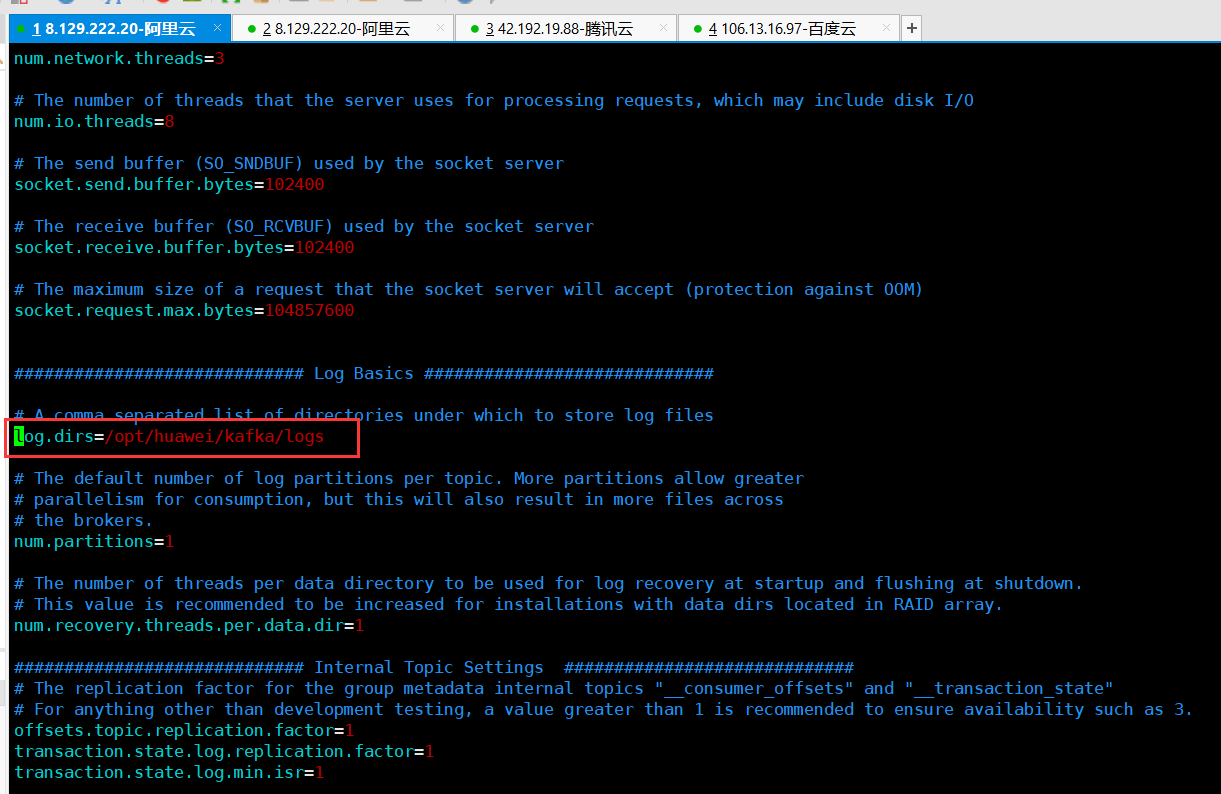Click the comment mentioning RAID array

point(509,605)
